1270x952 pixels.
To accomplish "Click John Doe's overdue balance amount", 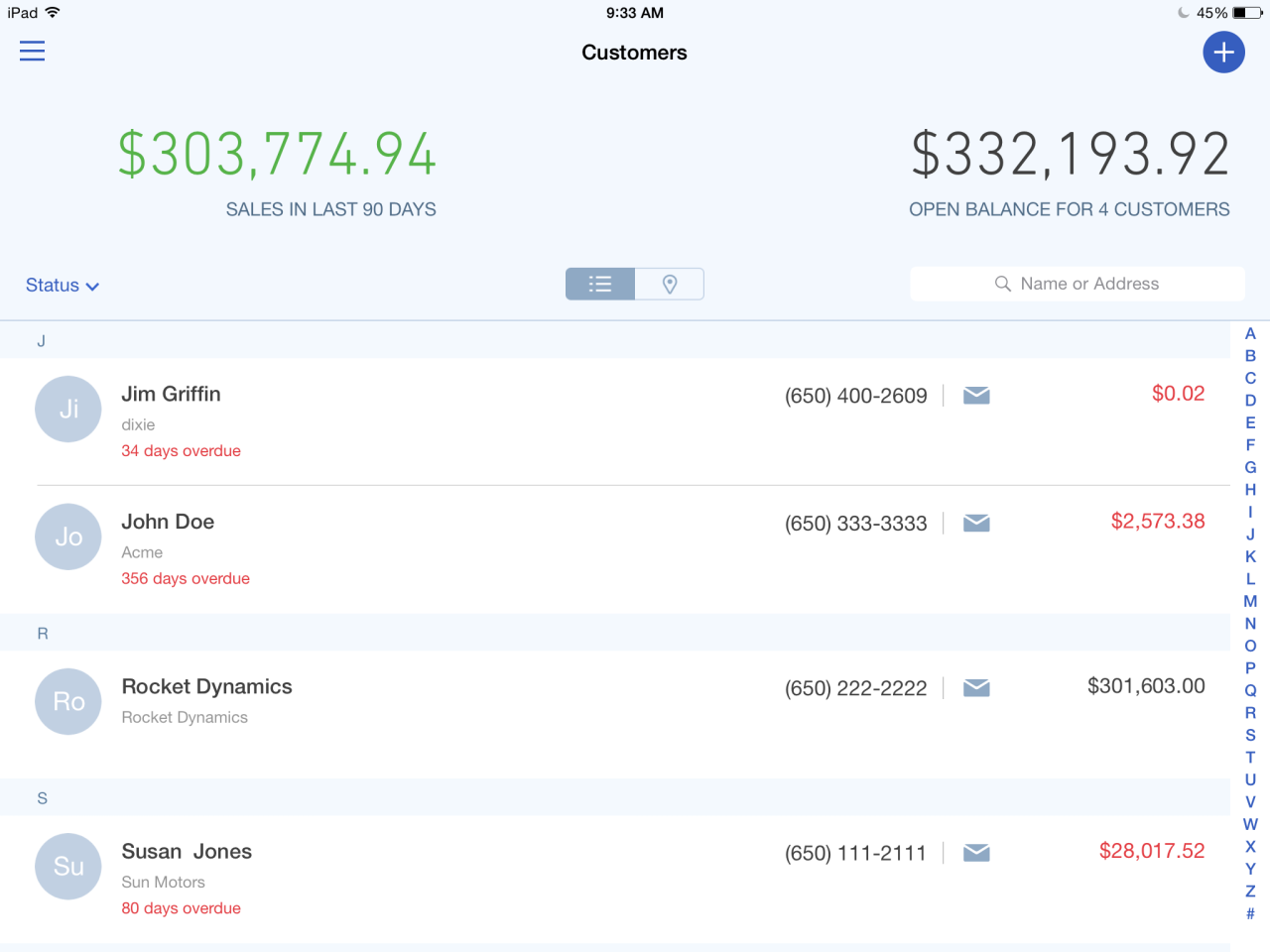I will 1158,521.
